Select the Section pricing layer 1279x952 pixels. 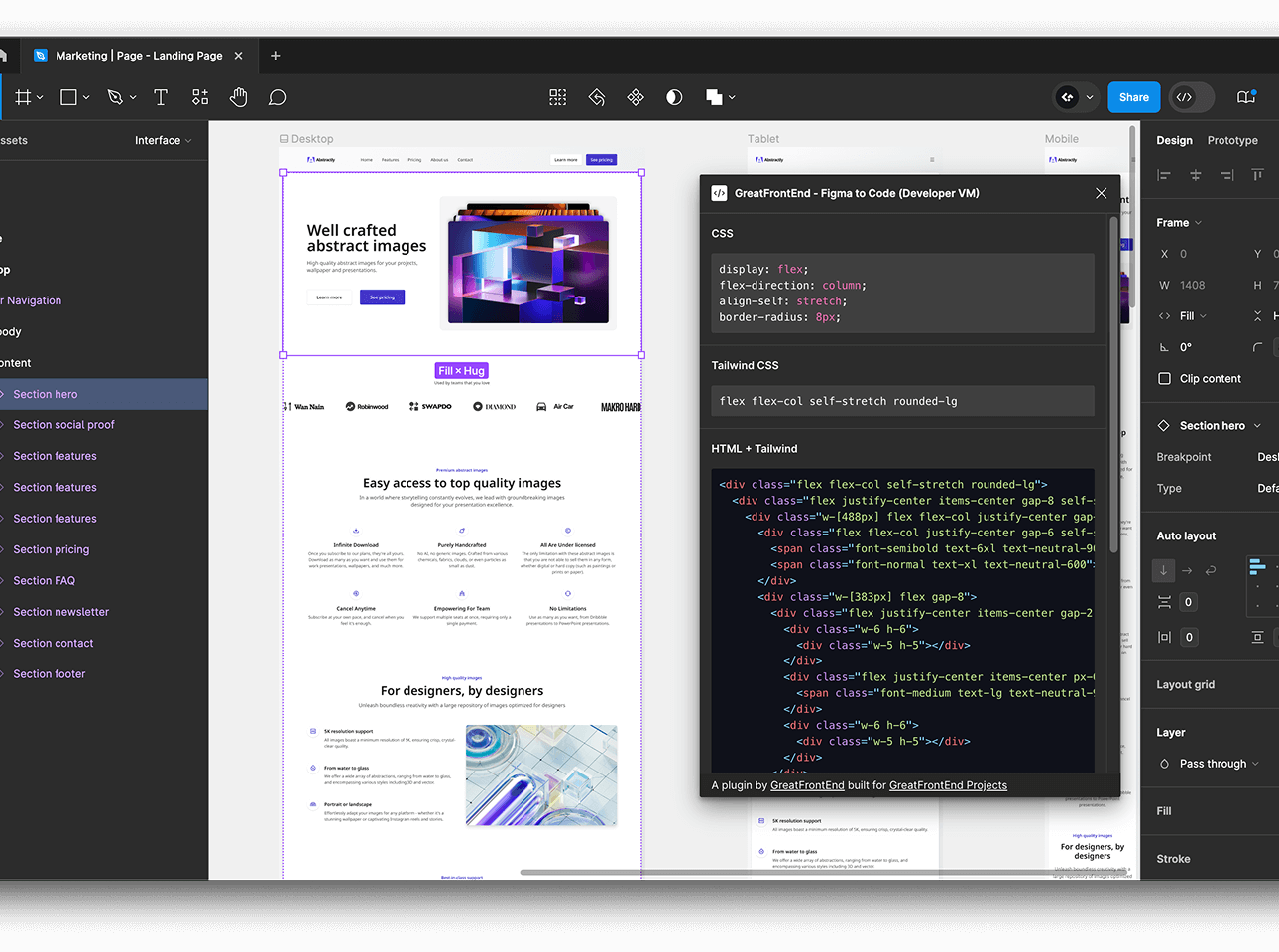tap(52, 549)
